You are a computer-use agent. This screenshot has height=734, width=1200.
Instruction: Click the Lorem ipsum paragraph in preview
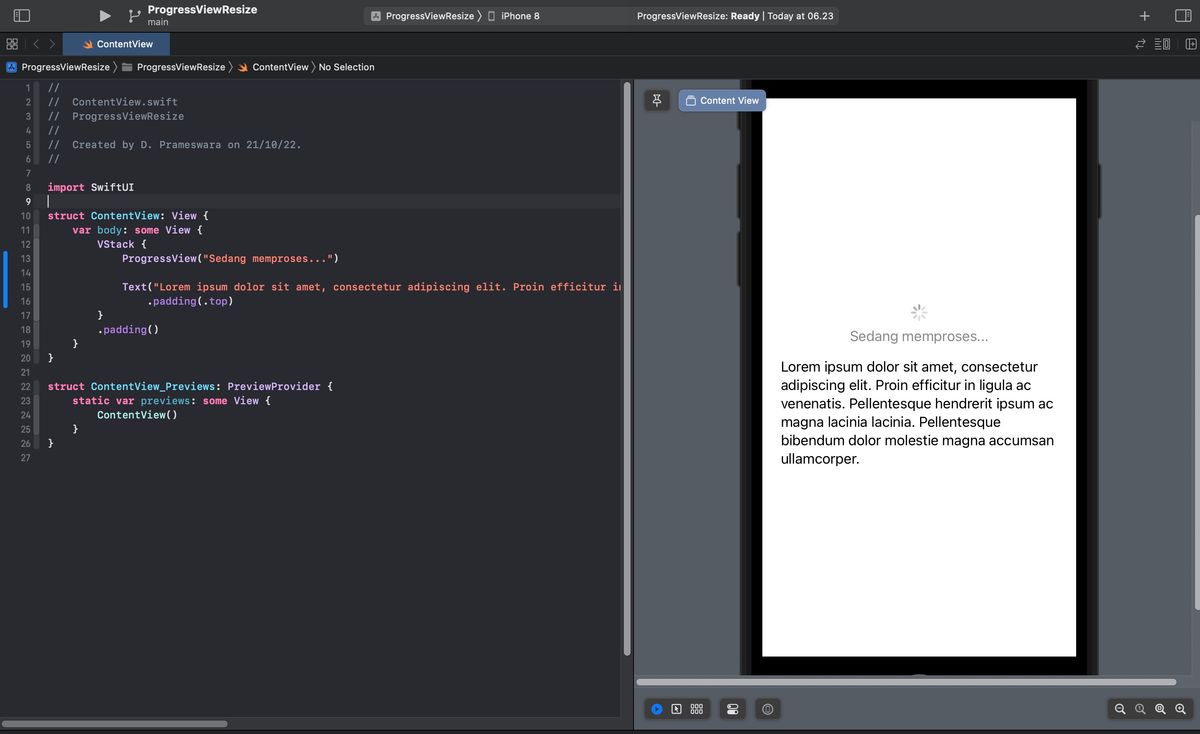(917, 413)
